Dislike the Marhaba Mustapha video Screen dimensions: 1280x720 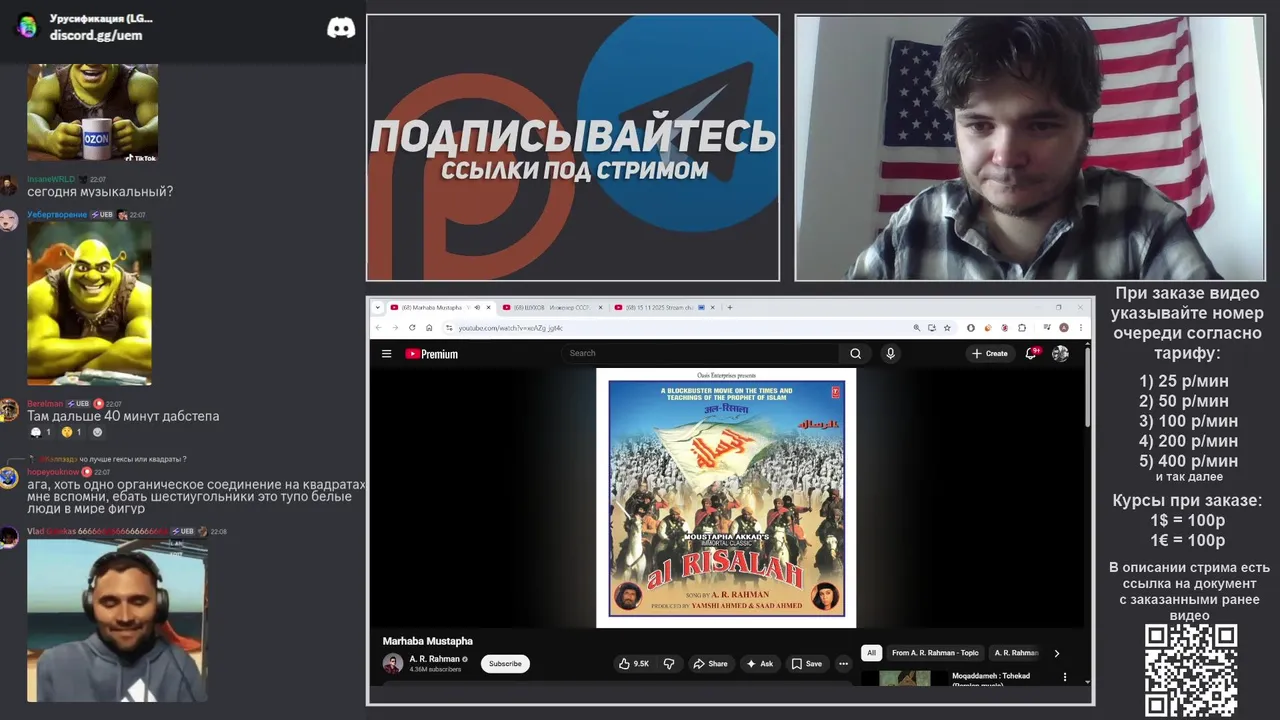tap(669, 663)
